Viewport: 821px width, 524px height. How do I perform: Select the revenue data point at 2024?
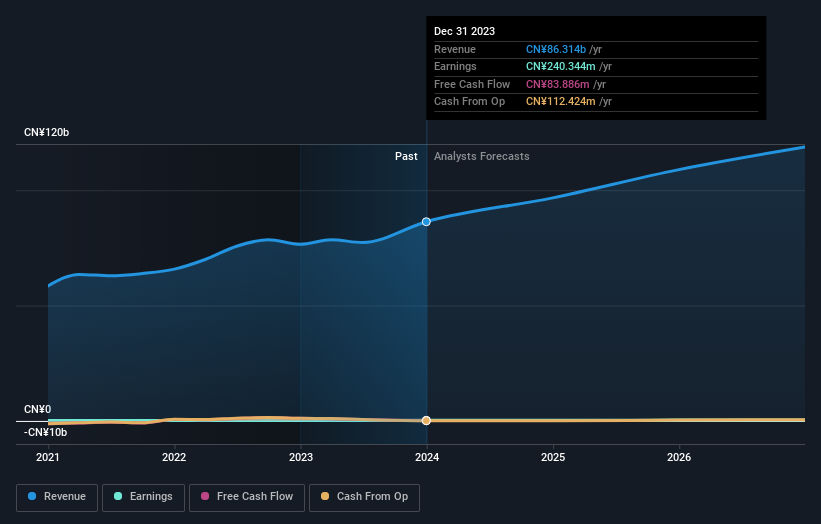[x=426, y=222]
